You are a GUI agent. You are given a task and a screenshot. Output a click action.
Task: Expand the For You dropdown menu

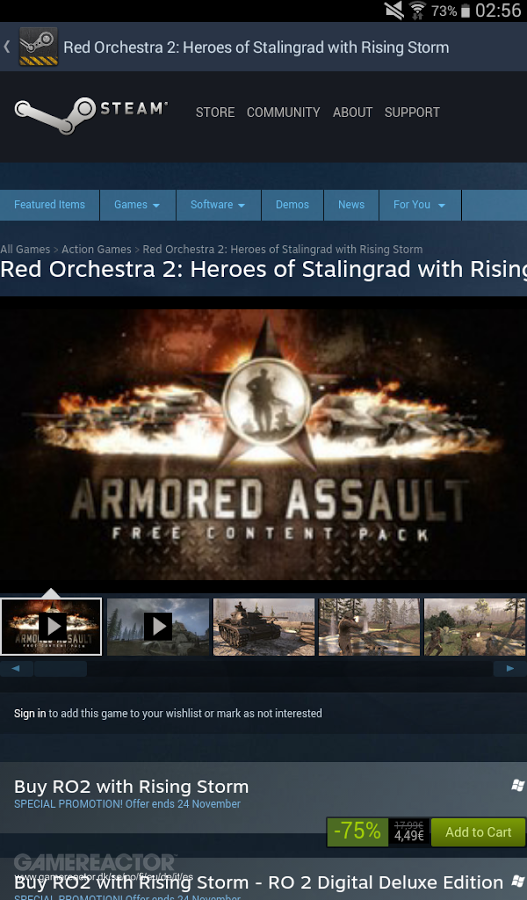[420, 205]
